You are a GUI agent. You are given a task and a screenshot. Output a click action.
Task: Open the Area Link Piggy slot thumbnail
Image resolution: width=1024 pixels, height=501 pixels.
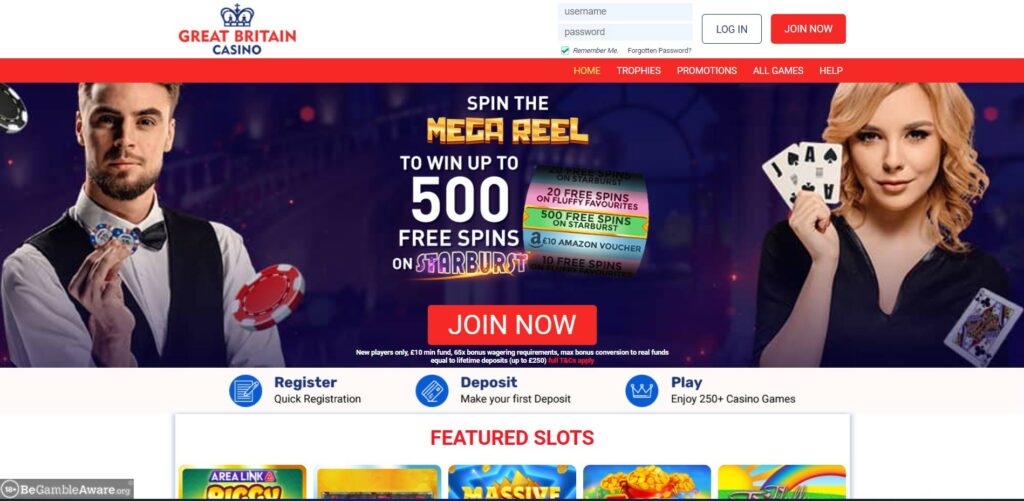(x=242, y=482)
